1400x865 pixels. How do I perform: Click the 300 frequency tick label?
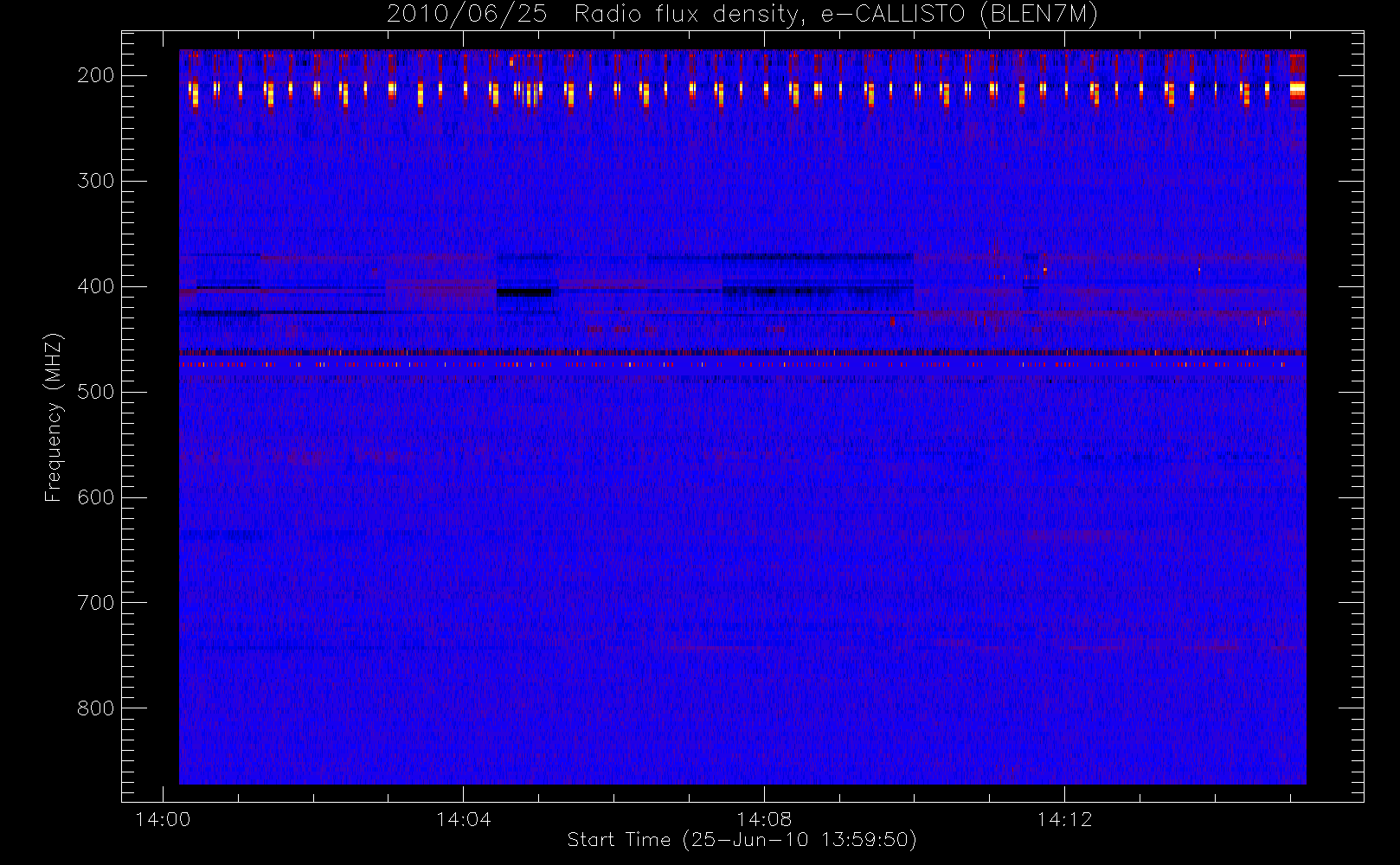click(x=96, y=181)
